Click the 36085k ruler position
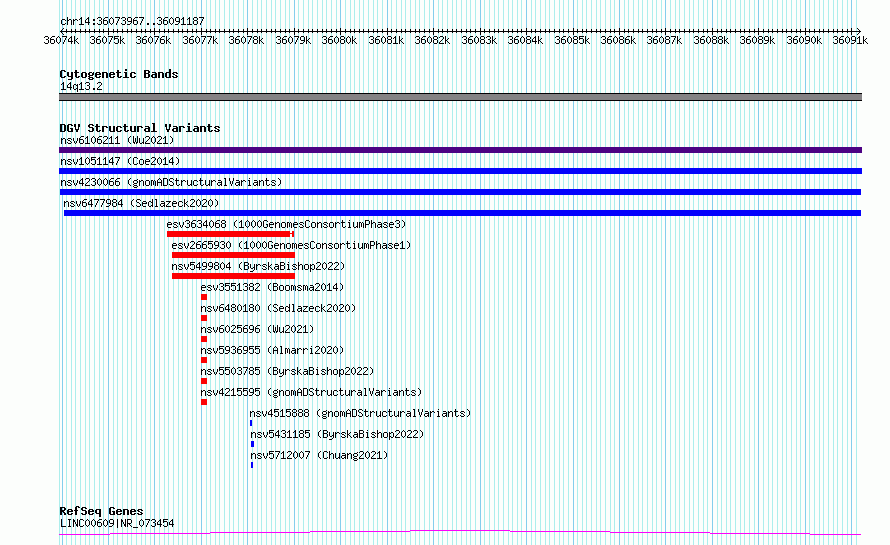 (x=572, y=40)
